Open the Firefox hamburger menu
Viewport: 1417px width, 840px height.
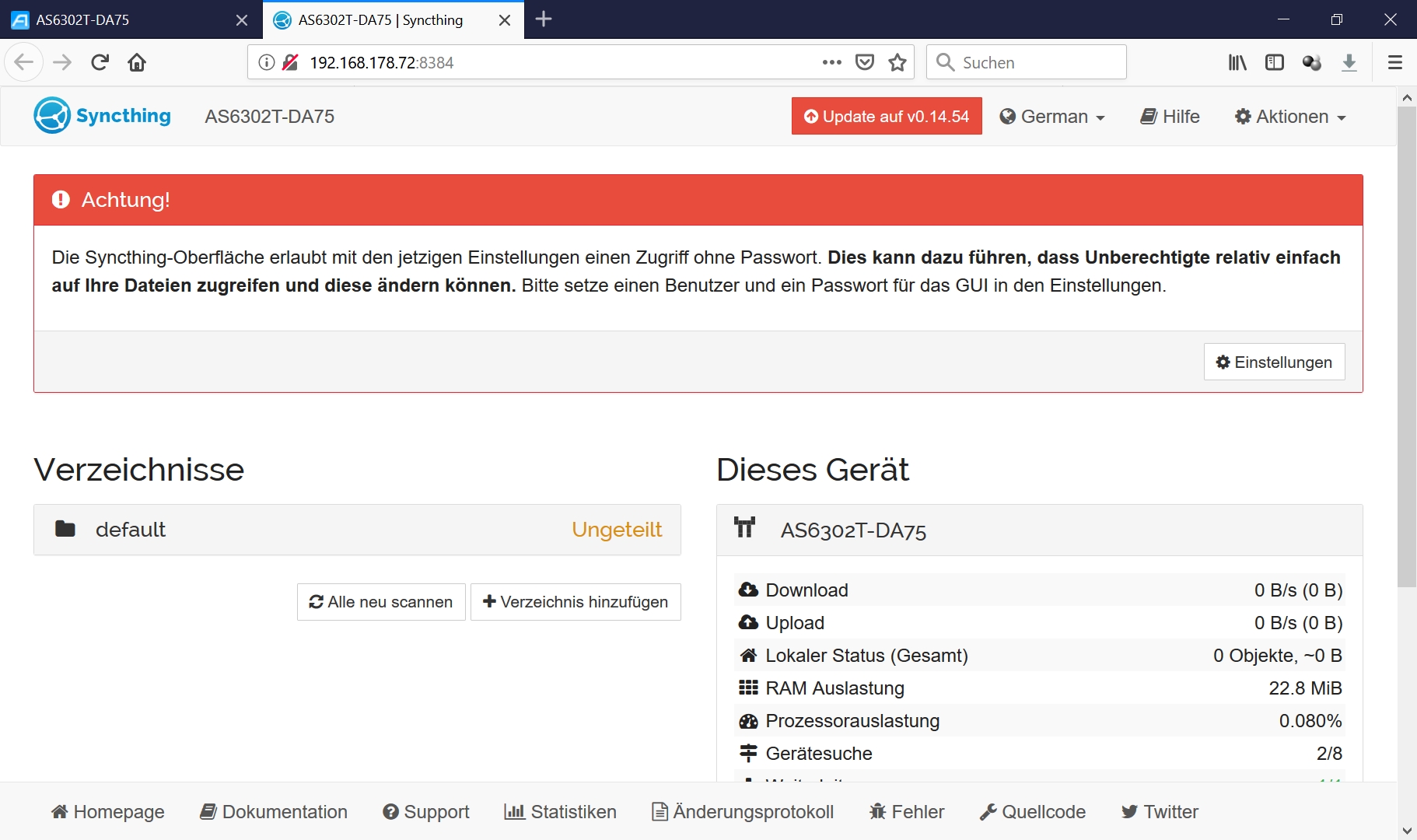pyautogui.click(x=1394, y=62)
